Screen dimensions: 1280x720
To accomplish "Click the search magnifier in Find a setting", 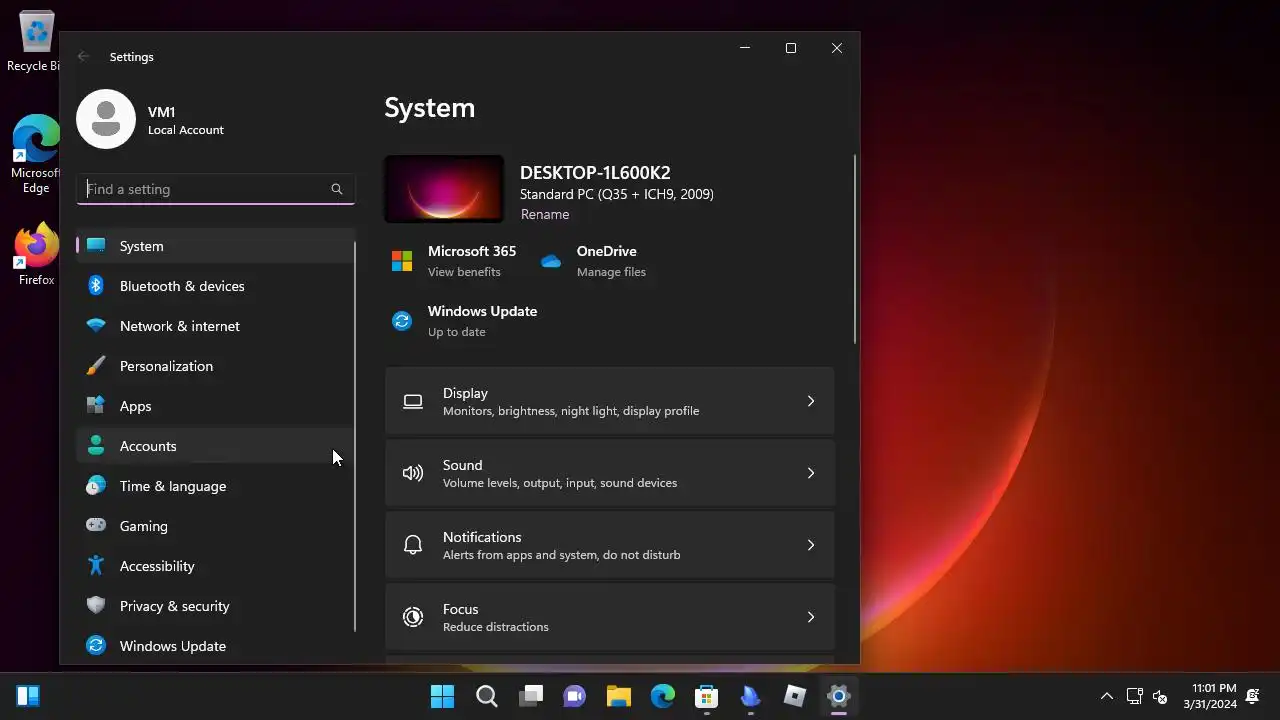I will [x=337, y=189].
